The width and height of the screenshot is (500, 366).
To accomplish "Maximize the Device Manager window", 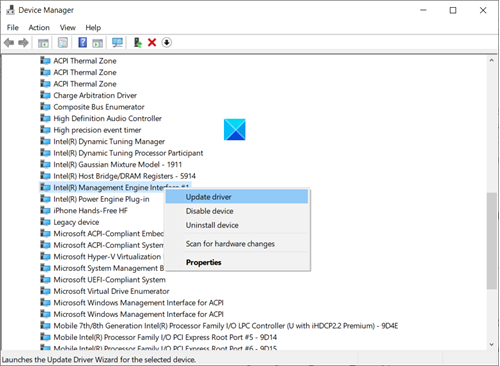I will (x=453, y=10).
